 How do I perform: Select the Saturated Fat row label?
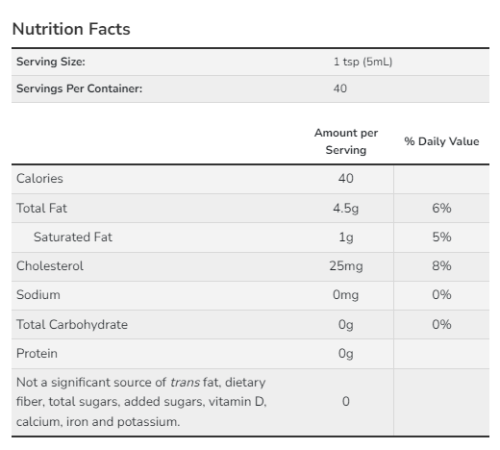point(73,237)
